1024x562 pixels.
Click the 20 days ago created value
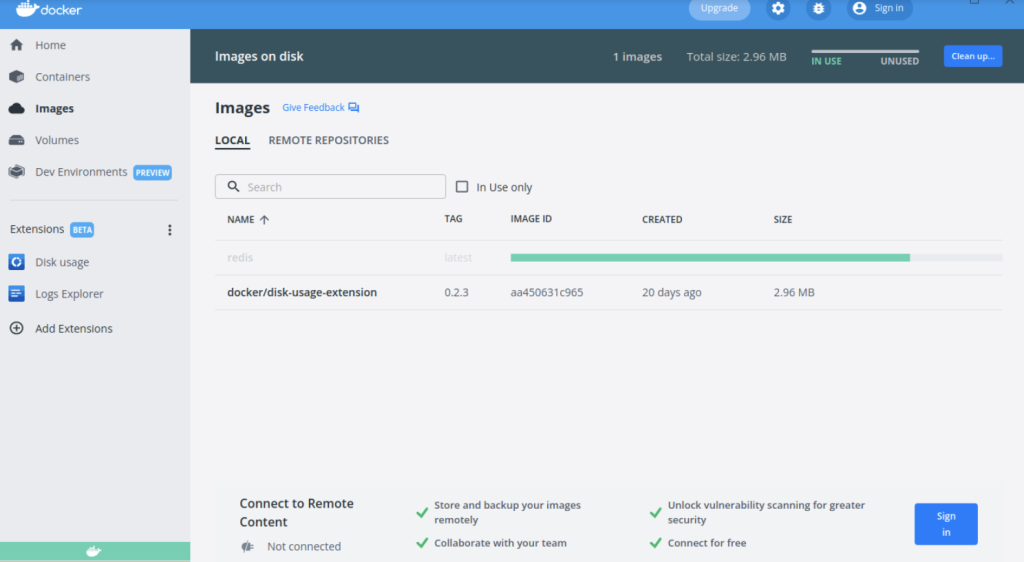[671, 292]
